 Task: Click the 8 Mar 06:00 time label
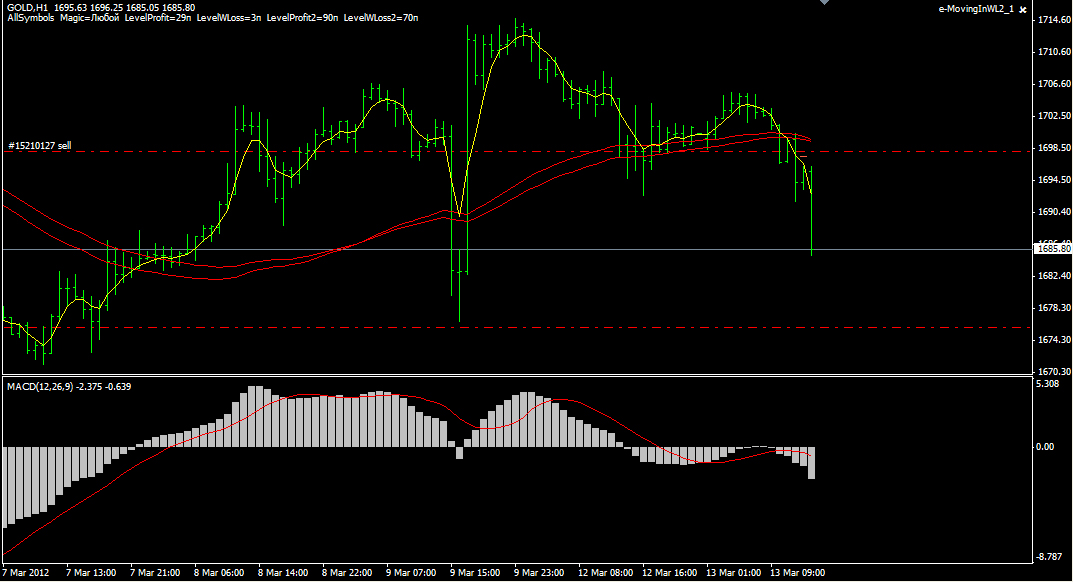click(x=219, y=573)
